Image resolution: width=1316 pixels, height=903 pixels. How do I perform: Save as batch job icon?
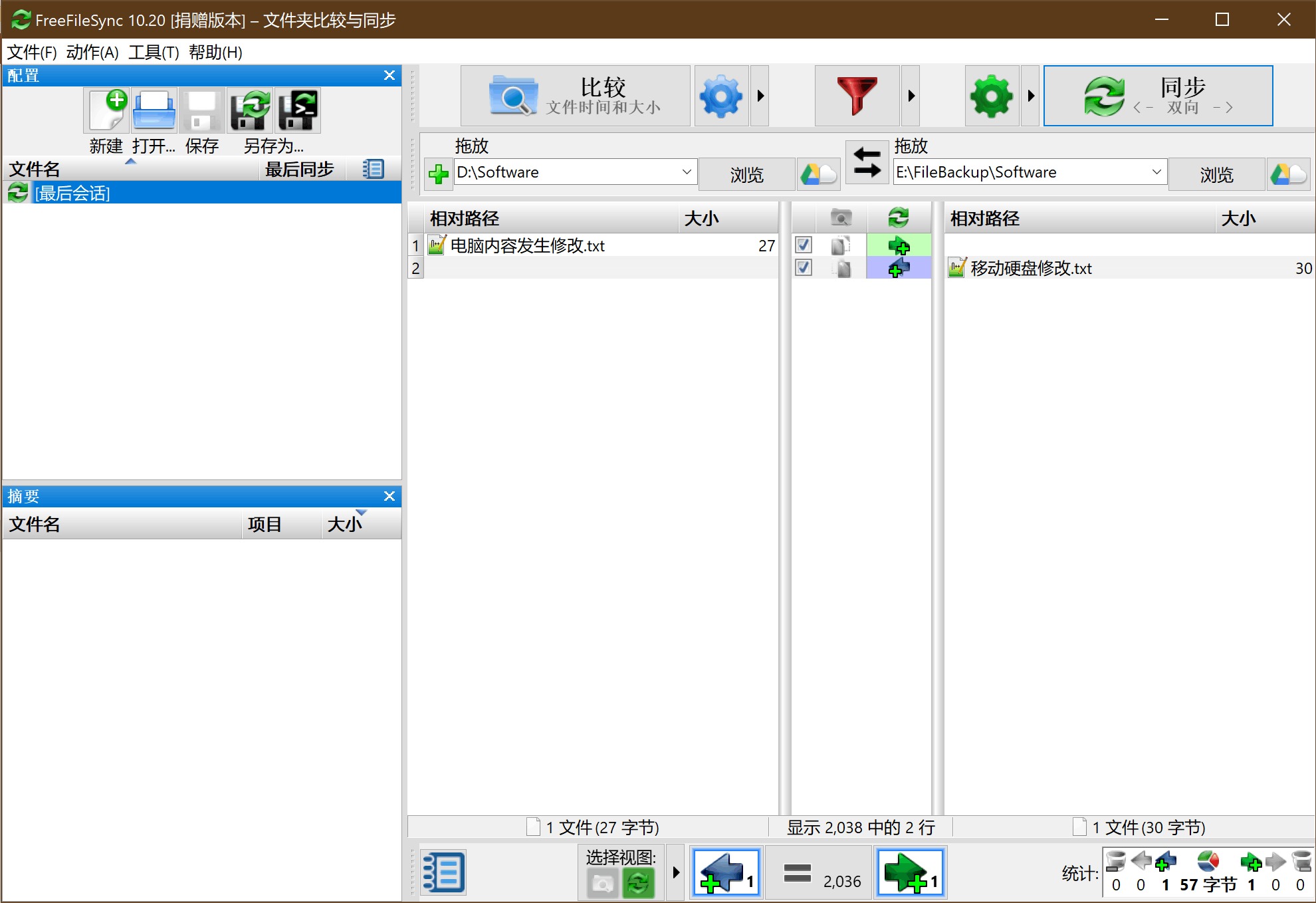298,110
